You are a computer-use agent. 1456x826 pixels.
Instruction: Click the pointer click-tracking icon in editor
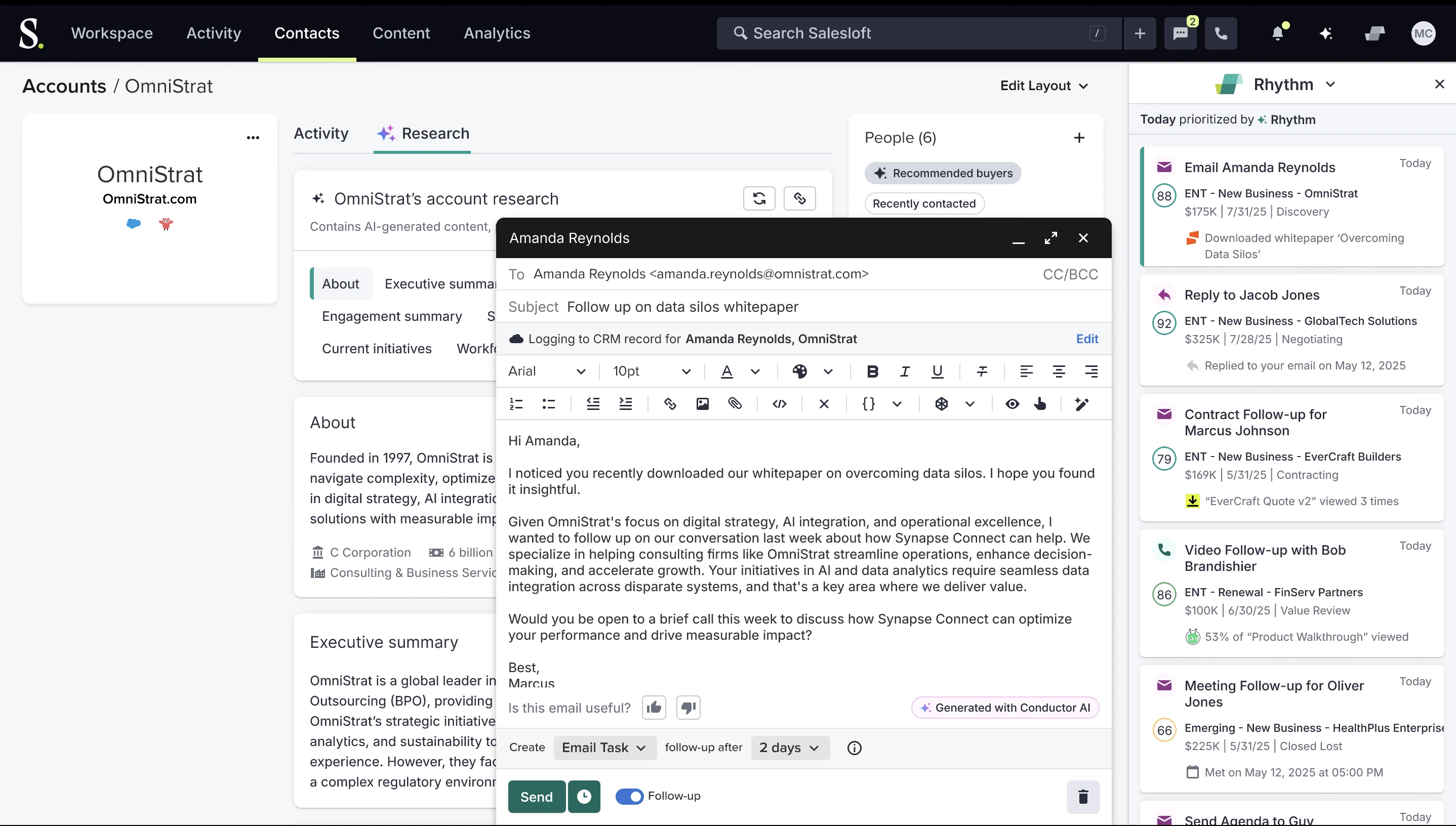click(1040, 404)
